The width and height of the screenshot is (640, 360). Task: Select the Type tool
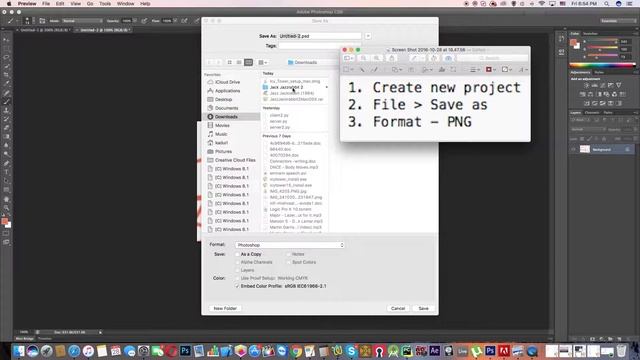click(x=6, y=172)
